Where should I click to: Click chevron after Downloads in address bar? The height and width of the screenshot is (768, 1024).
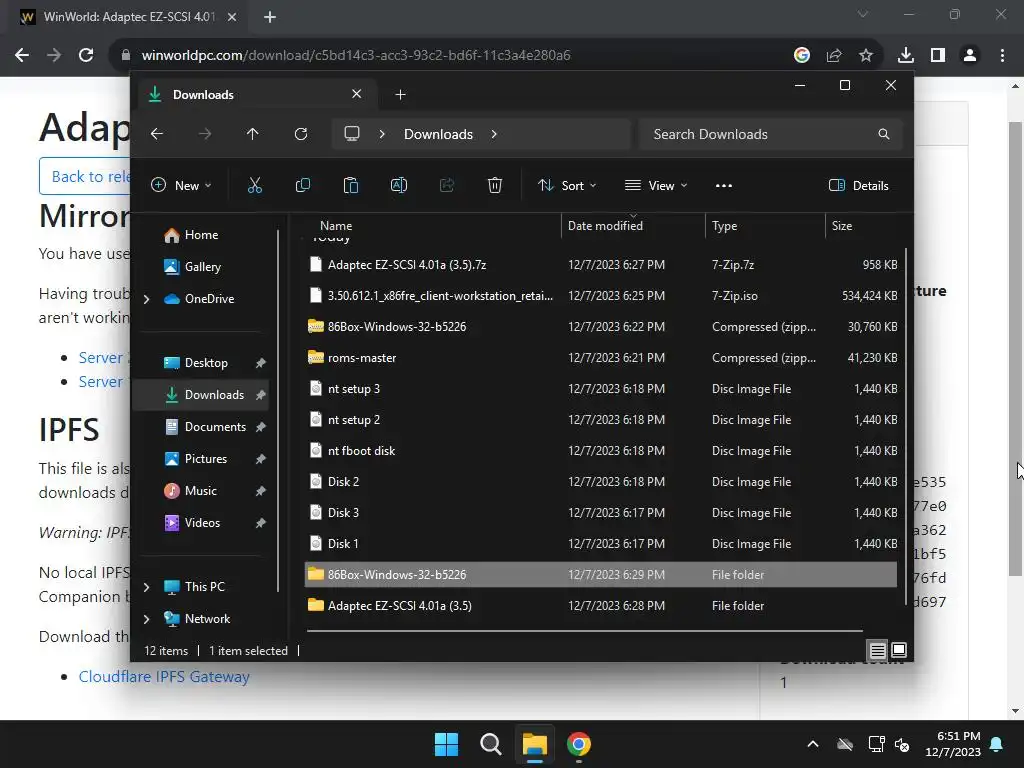(x=494, y=134)
